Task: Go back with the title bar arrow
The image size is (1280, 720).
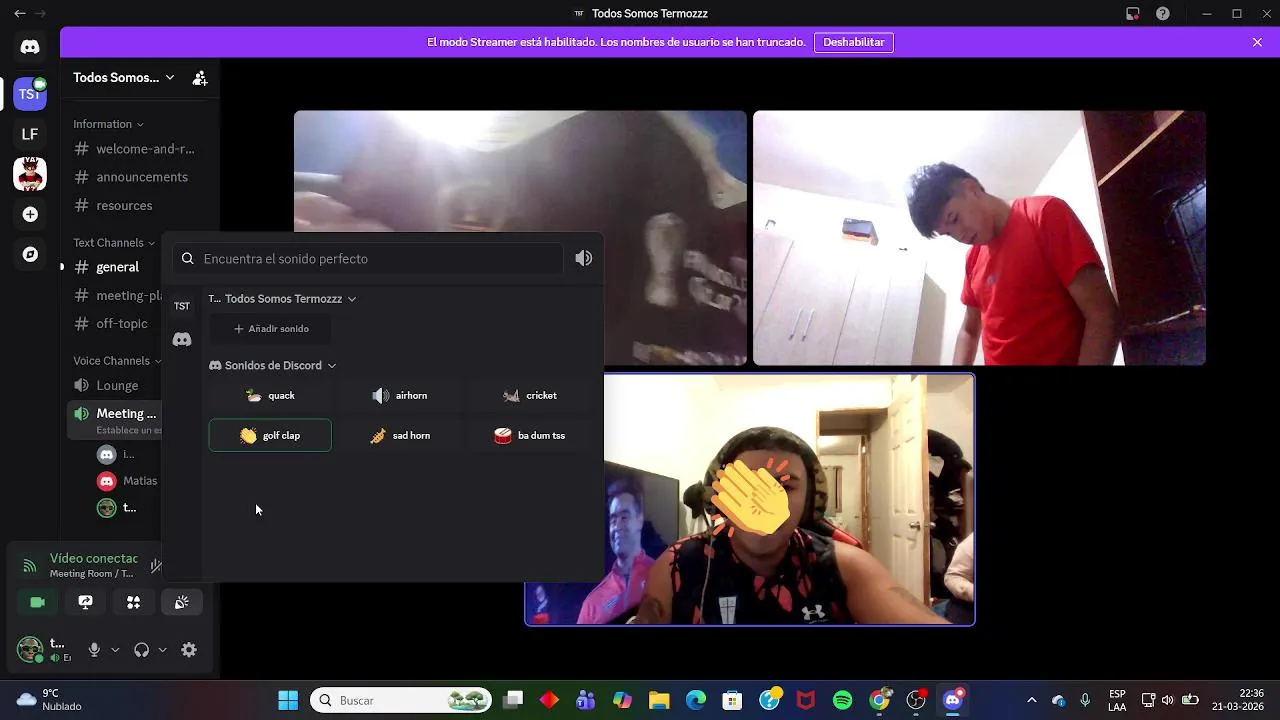Action: point(19,14)
